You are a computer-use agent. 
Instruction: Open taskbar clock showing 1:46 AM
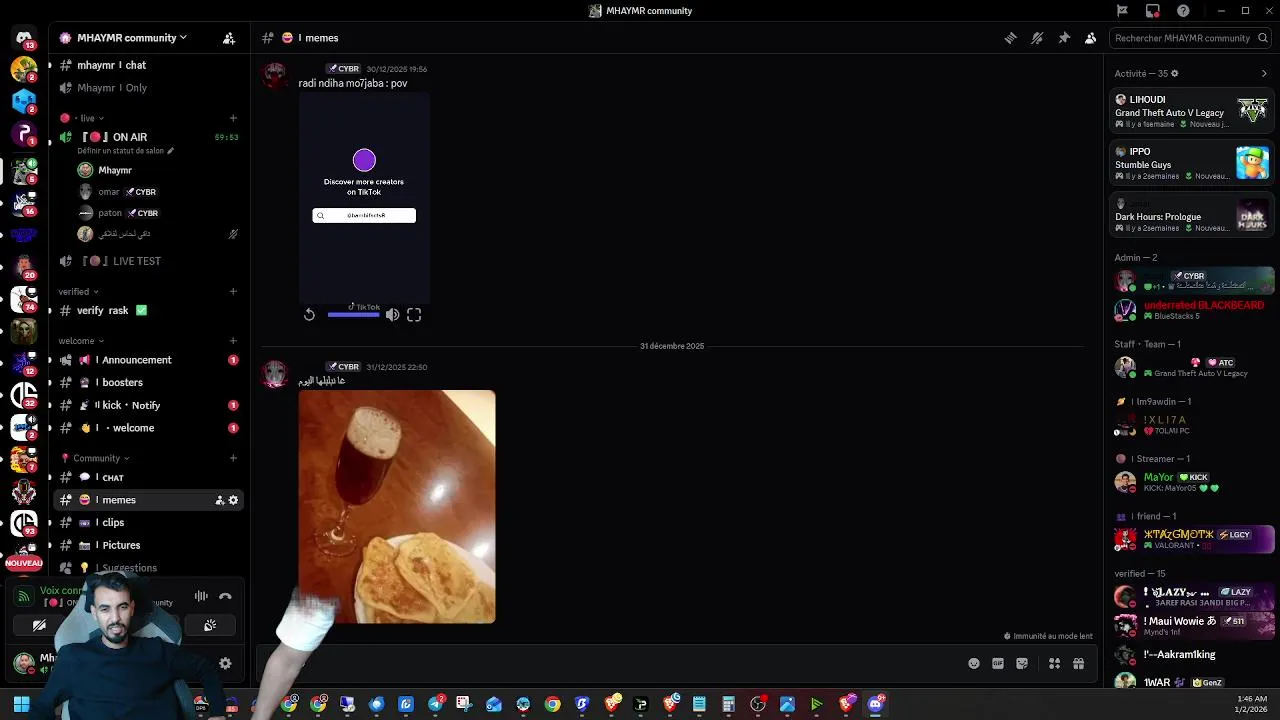point(1252,704)
